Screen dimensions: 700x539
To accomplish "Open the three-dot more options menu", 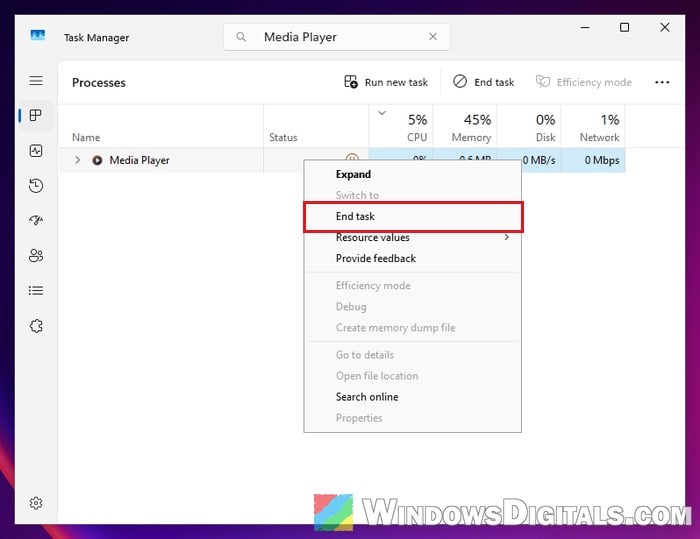I will click(662, 82).
